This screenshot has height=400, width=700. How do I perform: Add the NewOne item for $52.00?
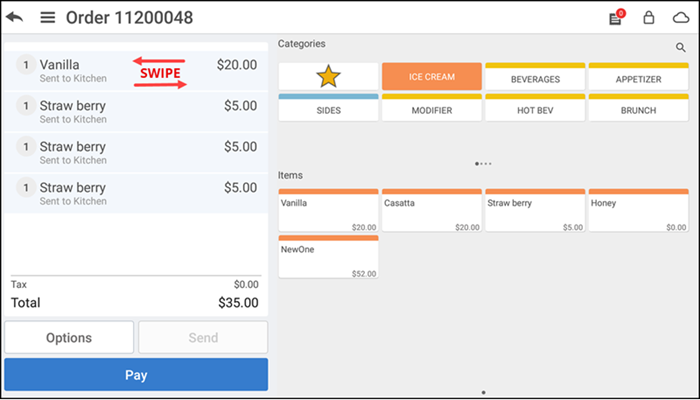pos(328,258)
